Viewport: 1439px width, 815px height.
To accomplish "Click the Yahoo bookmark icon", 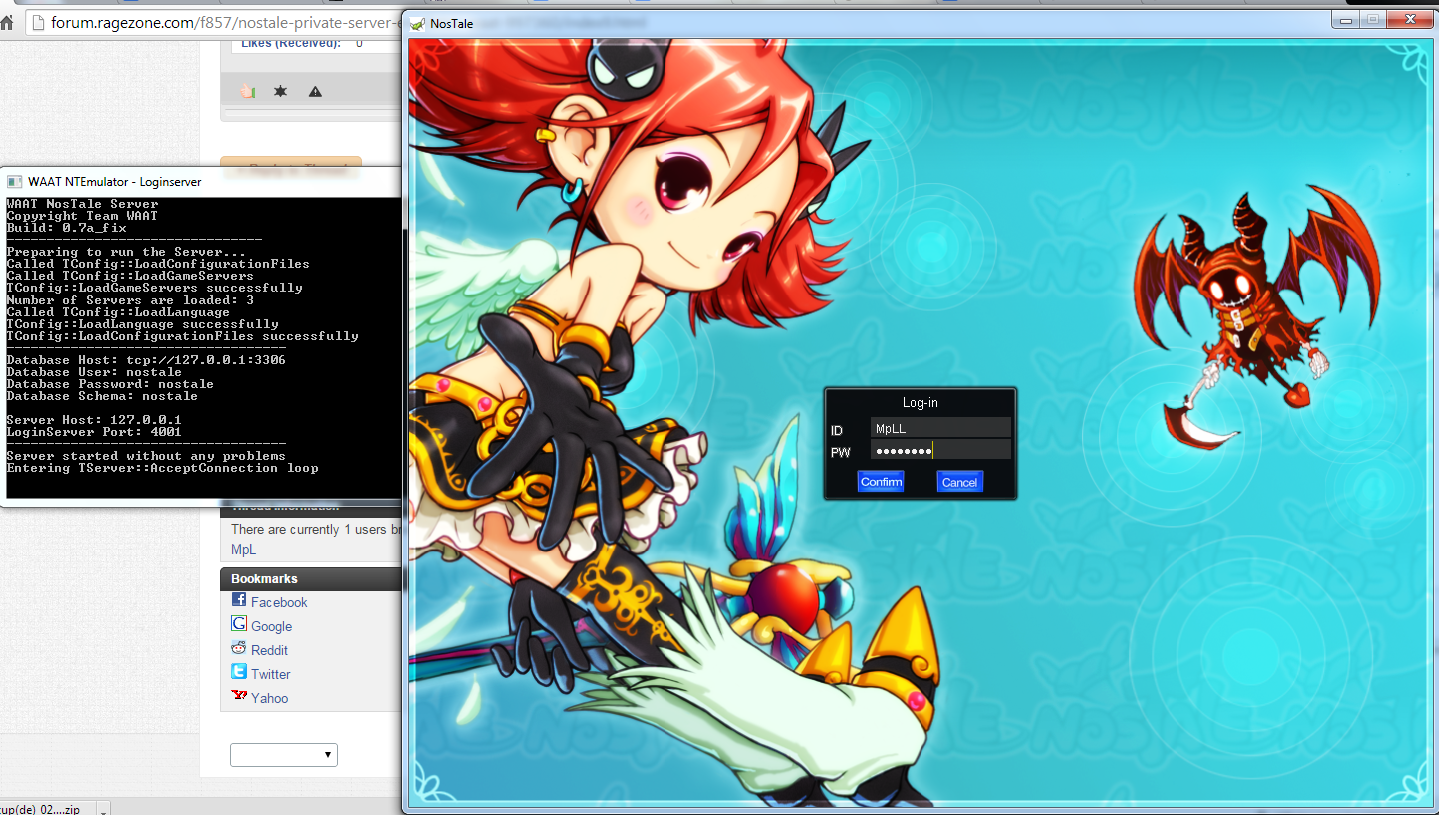I will pyautogui.click(x=239, y=696).
